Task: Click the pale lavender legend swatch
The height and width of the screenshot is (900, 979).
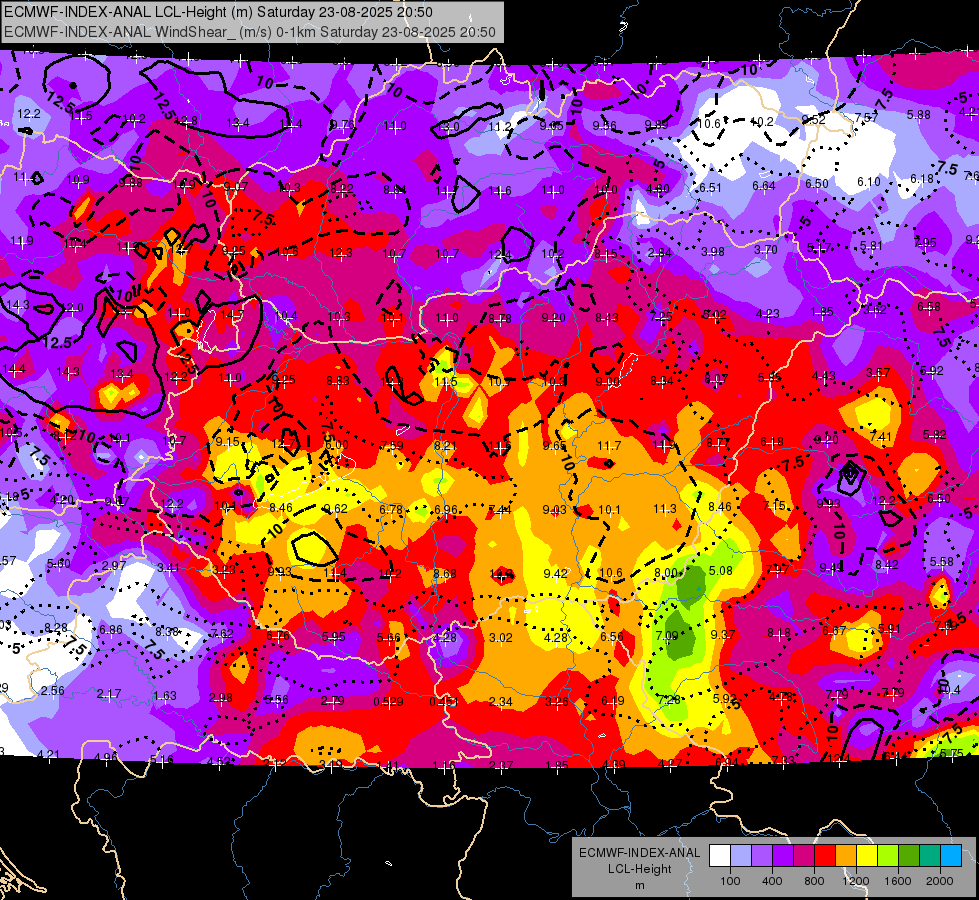Action: [x=741, y=856]
